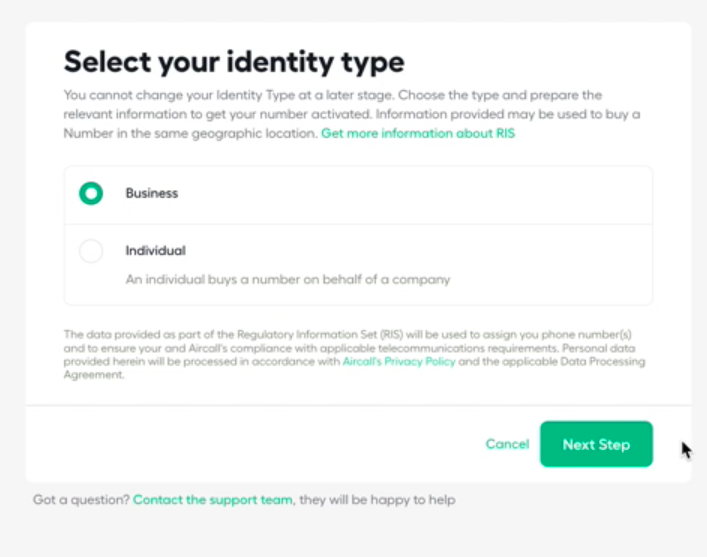The height and width of the screenshot is (557, 707).
Task: Click the Individual option label text
Action: tap(156, 250)
